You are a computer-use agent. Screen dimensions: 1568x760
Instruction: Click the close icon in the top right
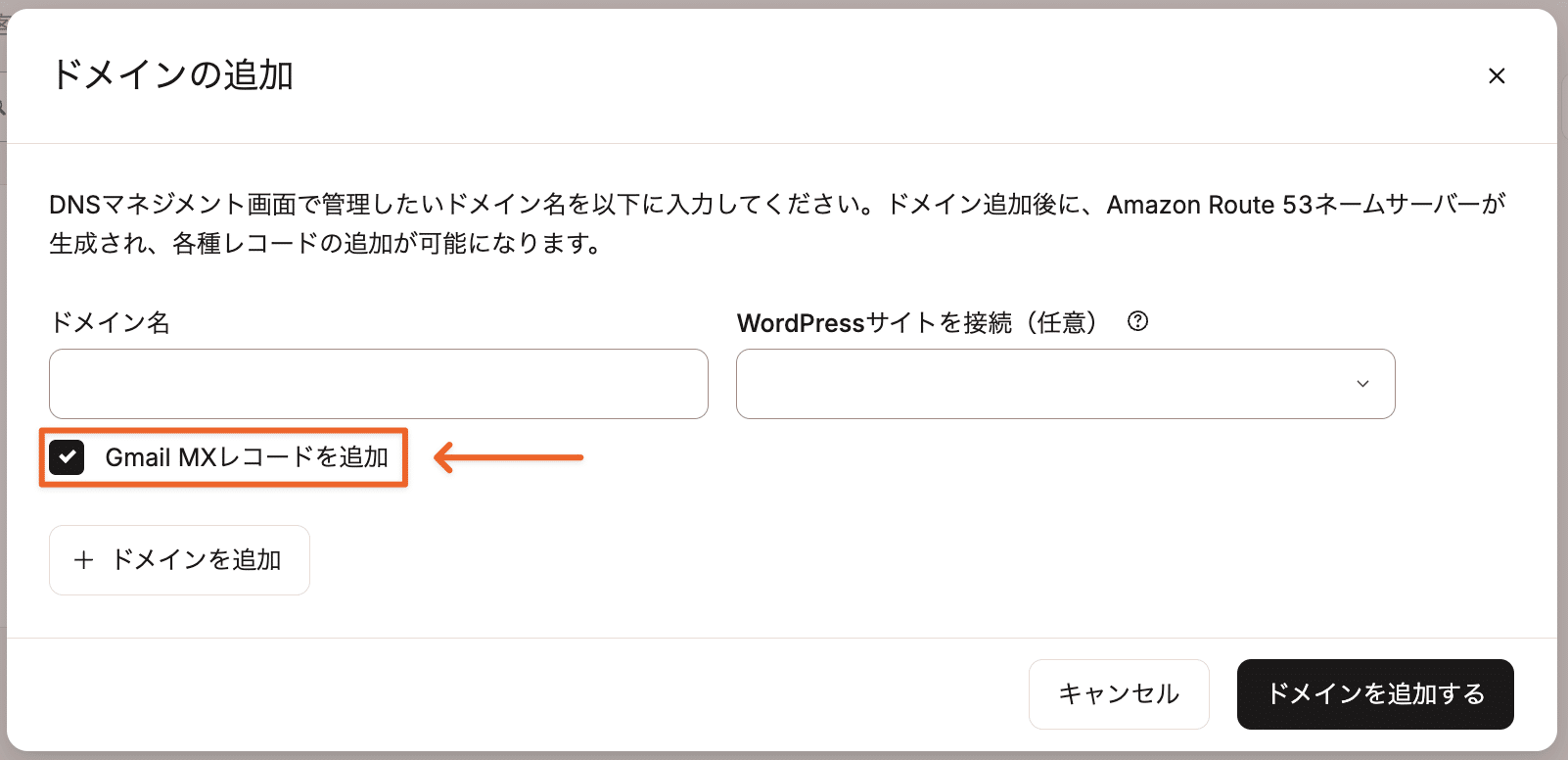(x=1497, y=76)
